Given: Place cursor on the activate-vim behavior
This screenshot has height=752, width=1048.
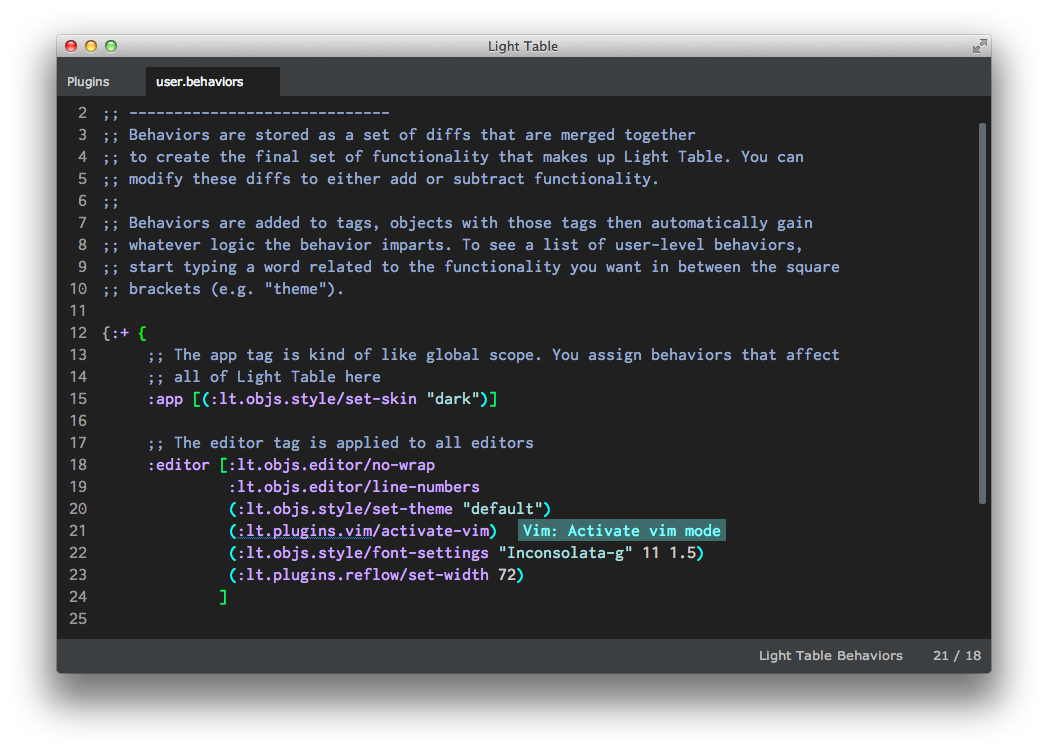Looking at the screenshot, I should click(362, 531).
